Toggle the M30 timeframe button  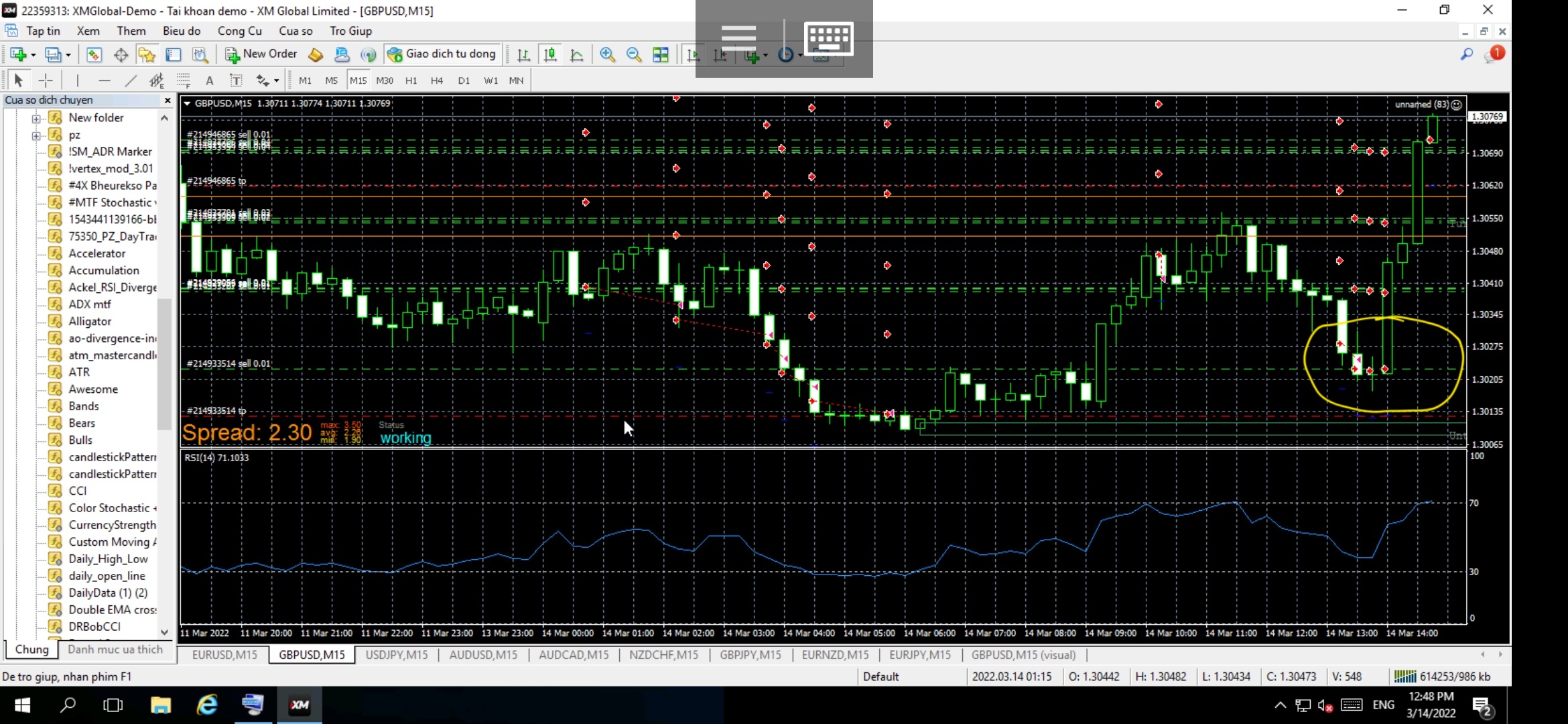tap(385, 80)
